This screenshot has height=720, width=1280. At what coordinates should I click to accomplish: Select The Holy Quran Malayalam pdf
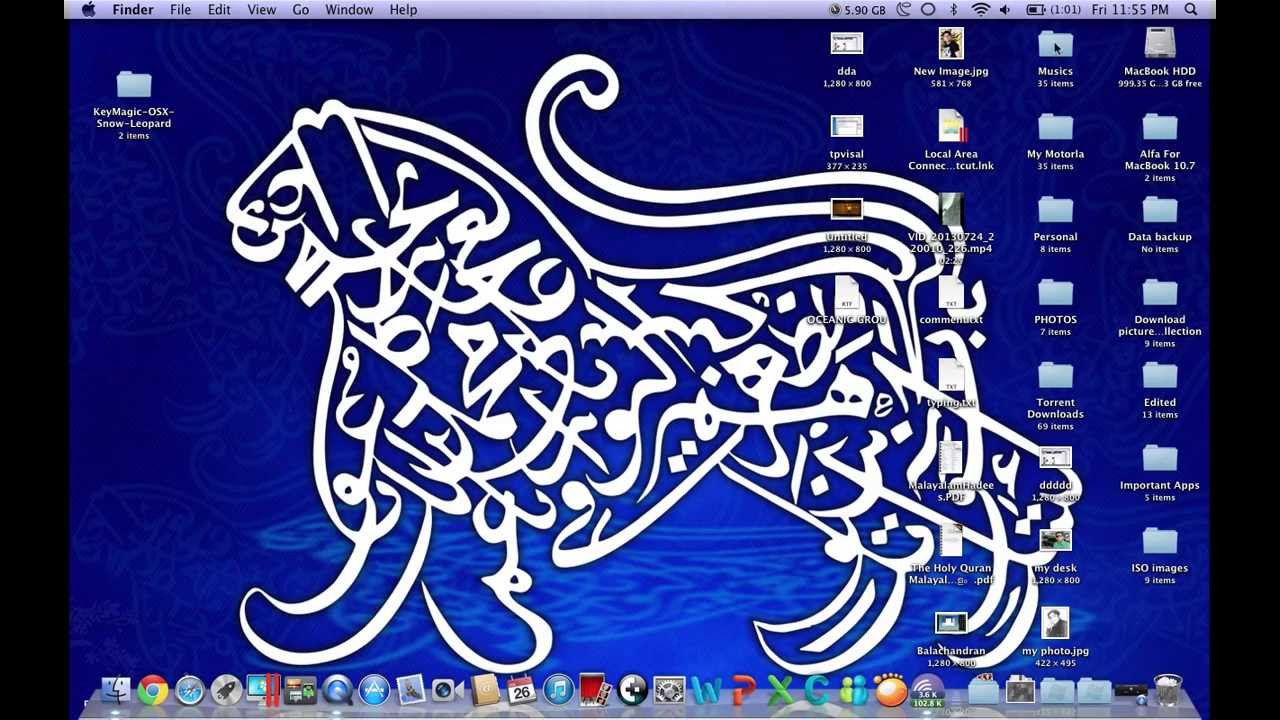point(951,541)
